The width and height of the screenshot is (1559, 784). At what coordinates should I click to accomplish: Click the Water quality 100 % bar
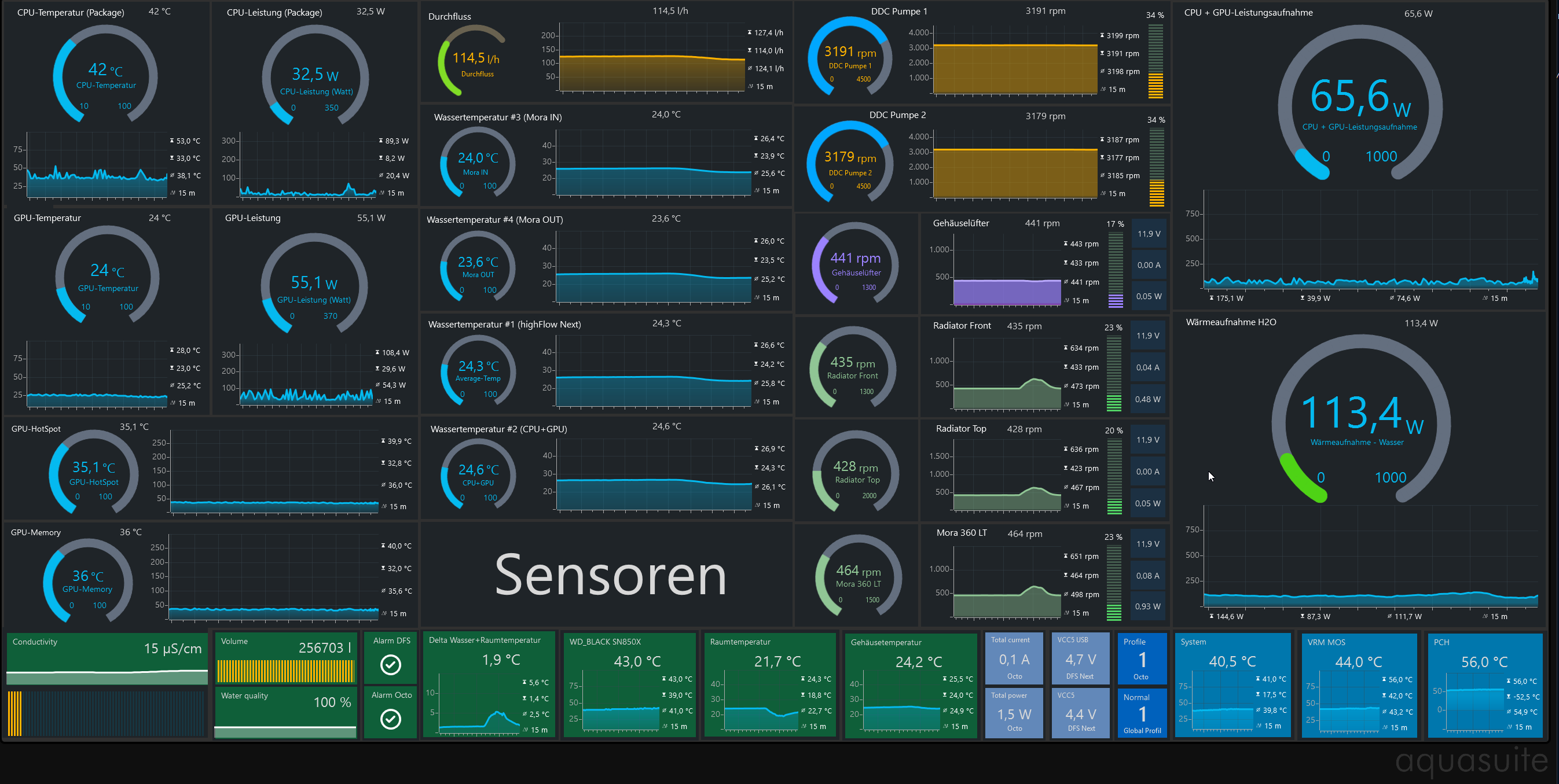point(285,731)
